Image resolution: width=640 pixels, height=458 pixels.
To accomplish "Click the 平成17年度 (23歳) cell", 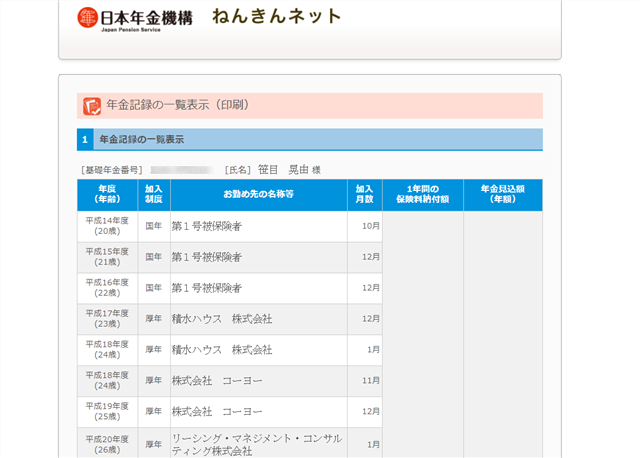I will [107, 319].
